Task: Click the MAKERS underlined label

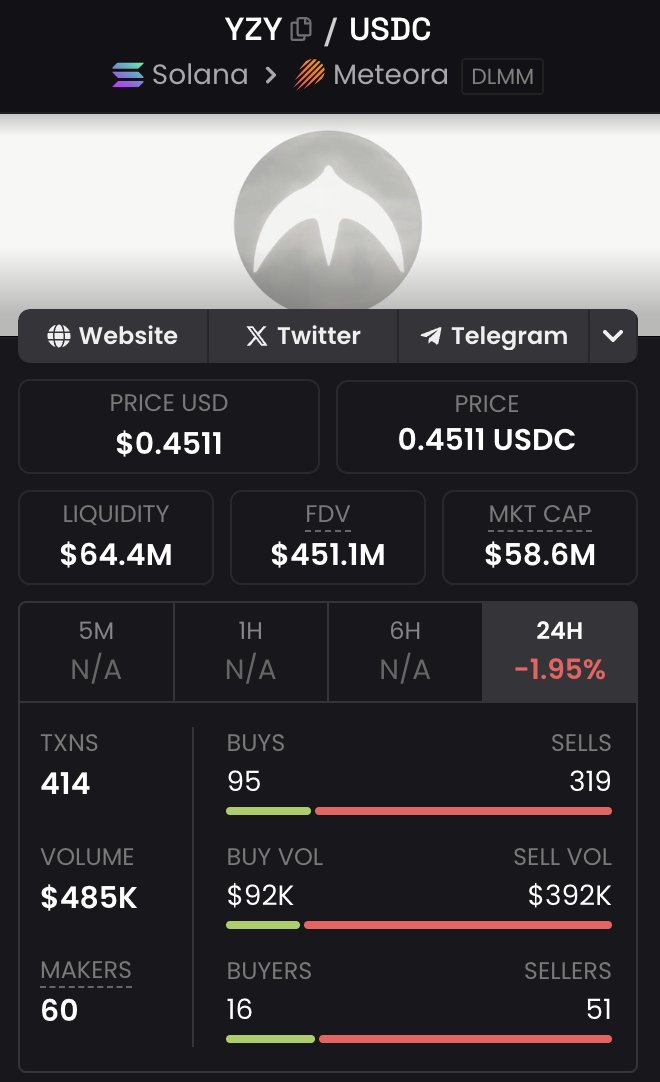Action: coord(86,971)
